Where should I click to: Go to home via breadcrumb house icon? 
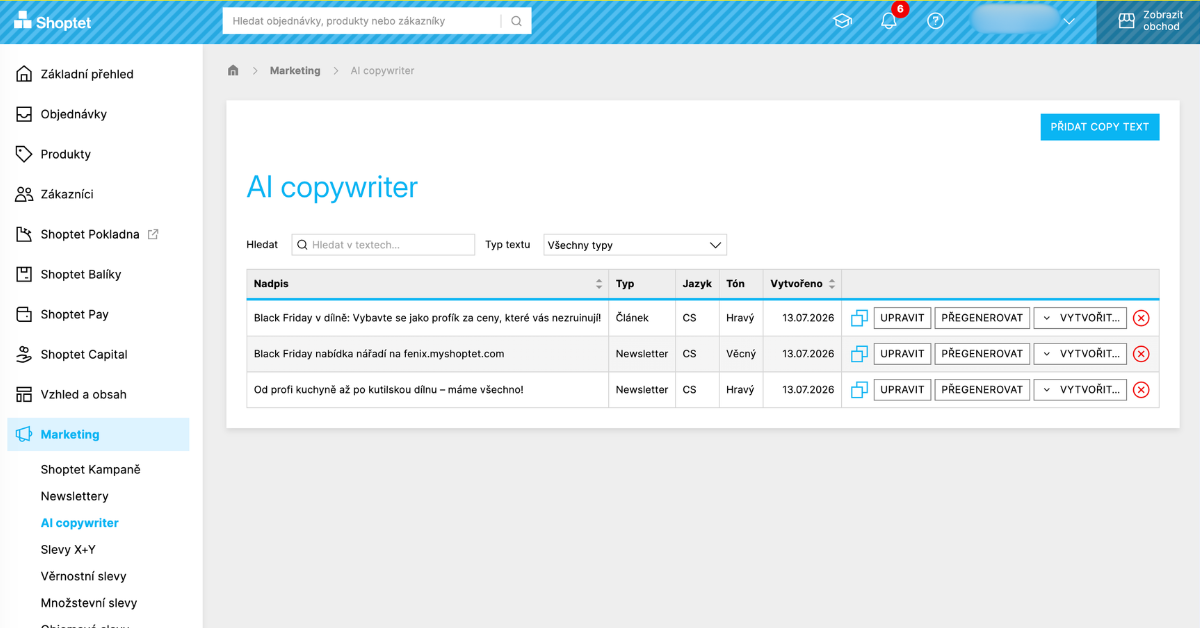coord(233,71)
